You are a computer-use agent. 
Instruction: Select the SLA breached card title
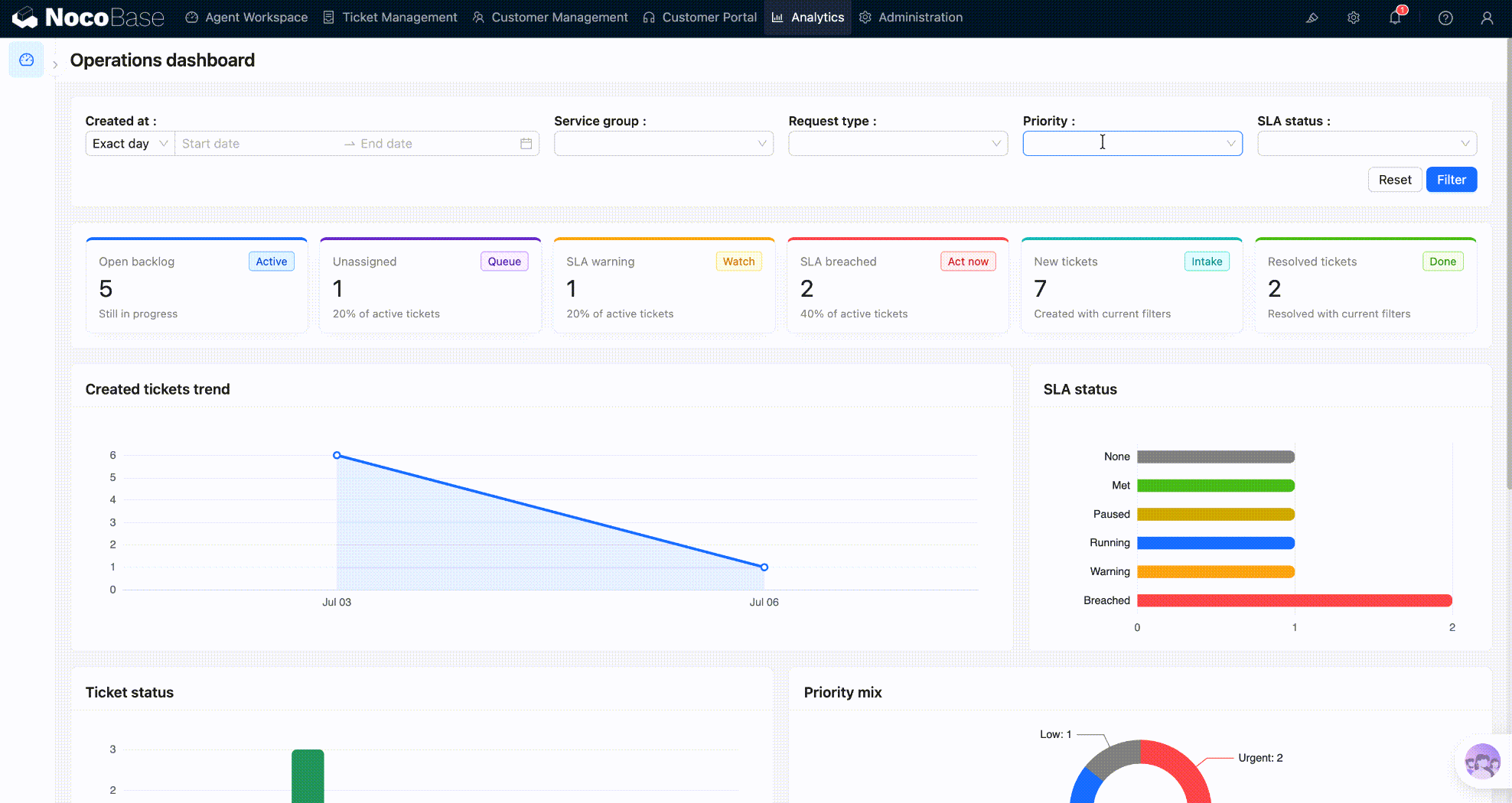click(839, 262)
